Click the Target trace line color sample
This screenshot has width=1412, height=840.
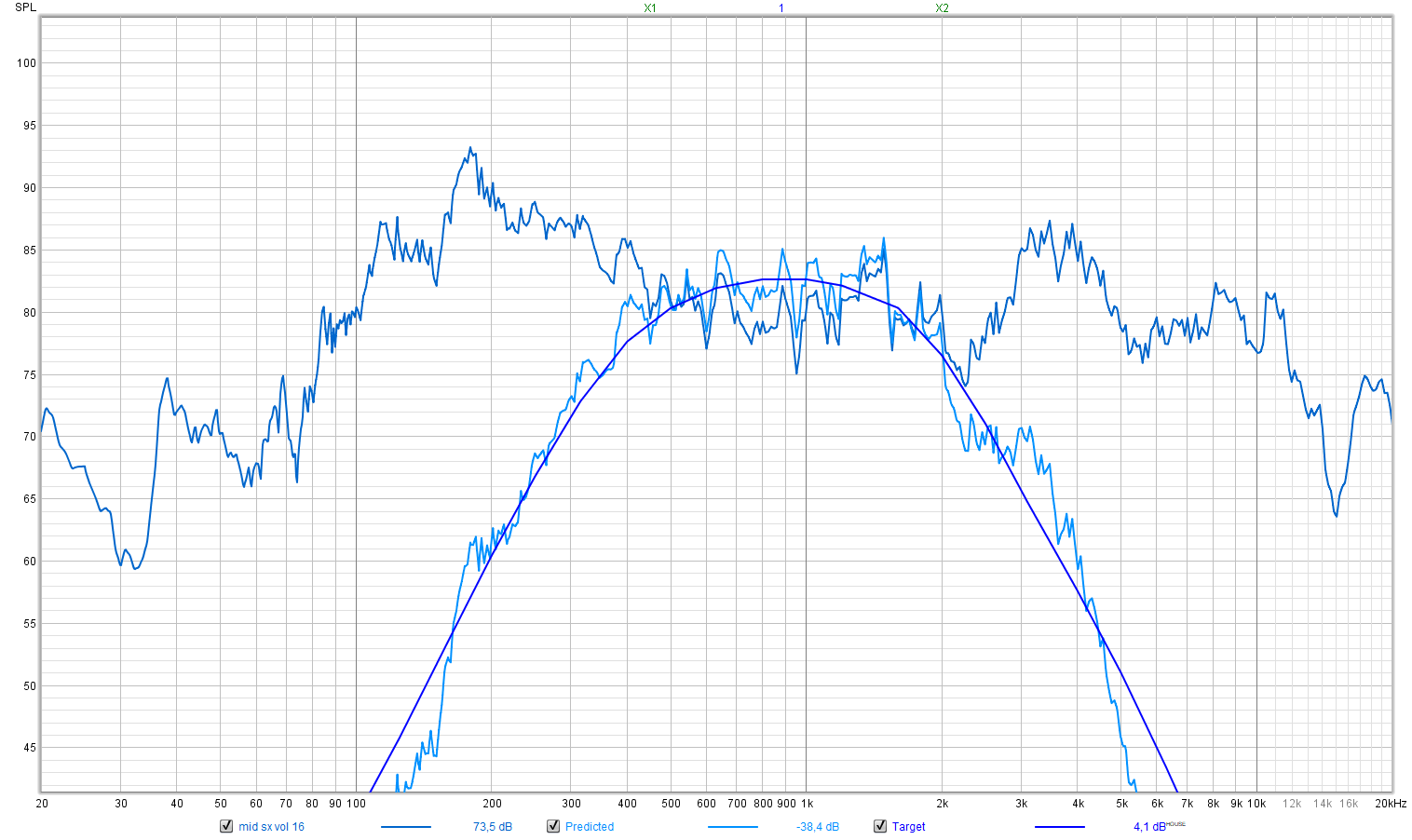(1060, 827)
